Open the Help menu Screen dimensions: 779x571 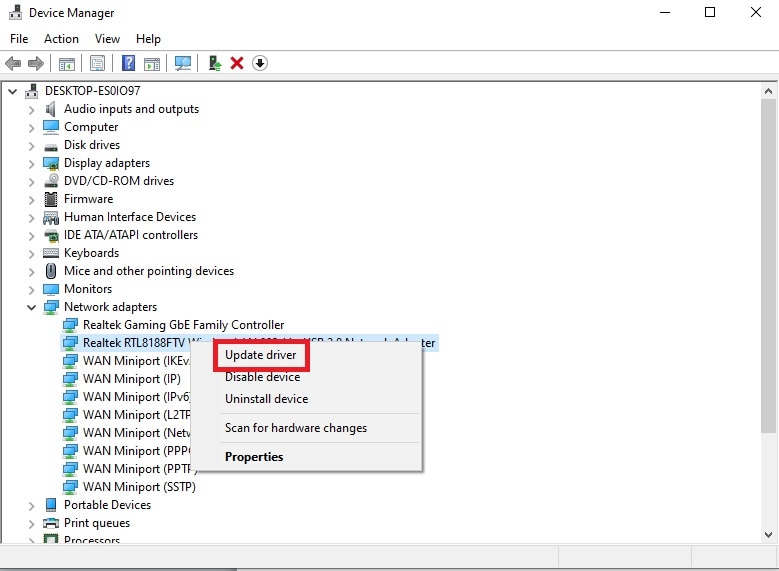(x=148, y=39)
